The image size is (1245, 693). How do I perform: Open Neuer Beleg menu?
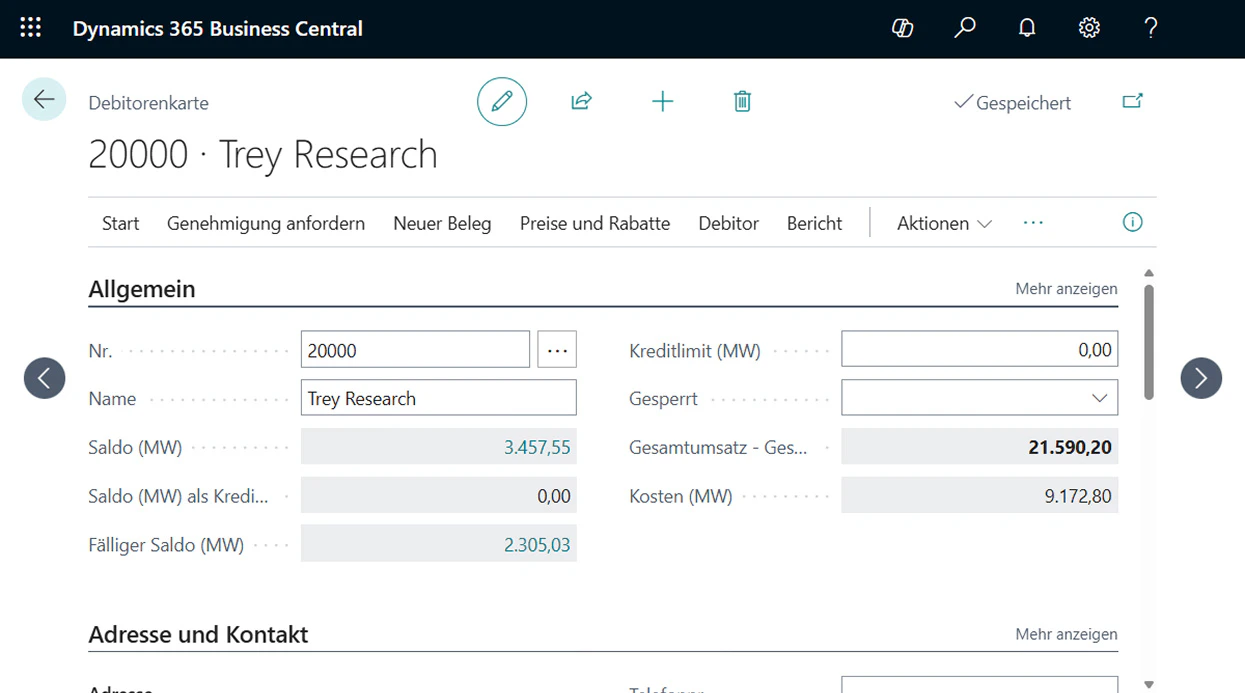click(x=442, y=223)
